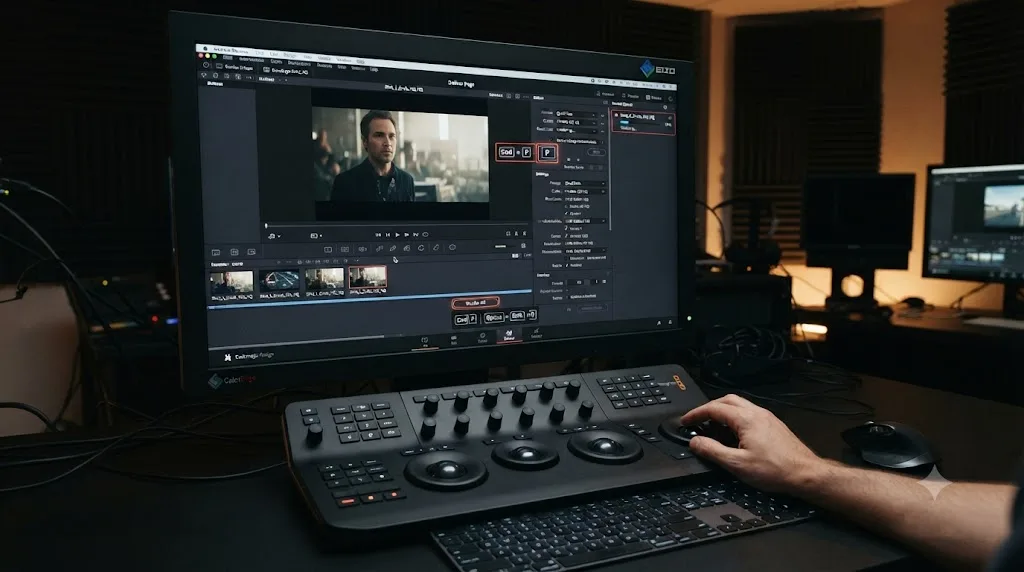Image resolution: width=1024 pixels, height=572 pixels.
Task: Open the rocket Deliver page tab at bottom
Action: coord(536,334)
